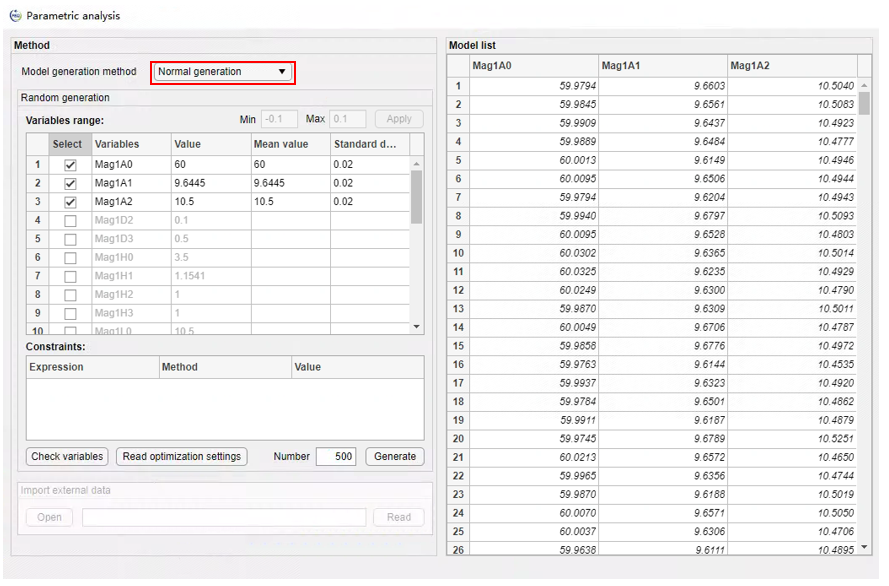
Task: Click cell 9.6776 in Model list row 15
Action: coord(663,346)
